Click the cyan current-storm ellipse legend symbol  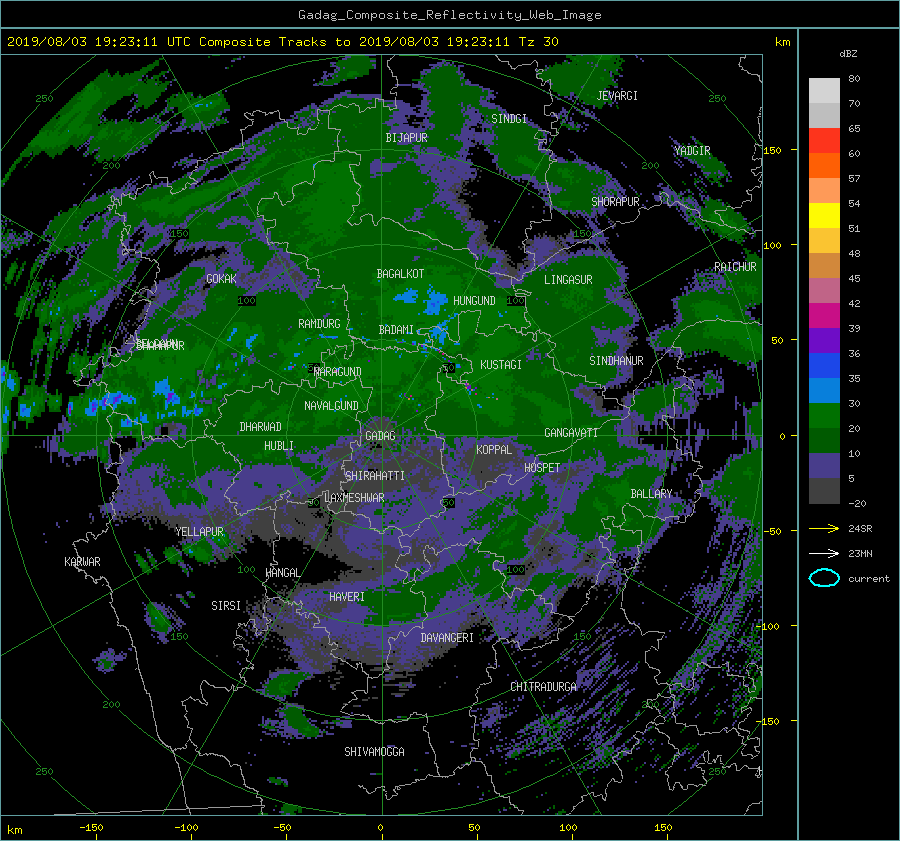click(x=824, y=578)
